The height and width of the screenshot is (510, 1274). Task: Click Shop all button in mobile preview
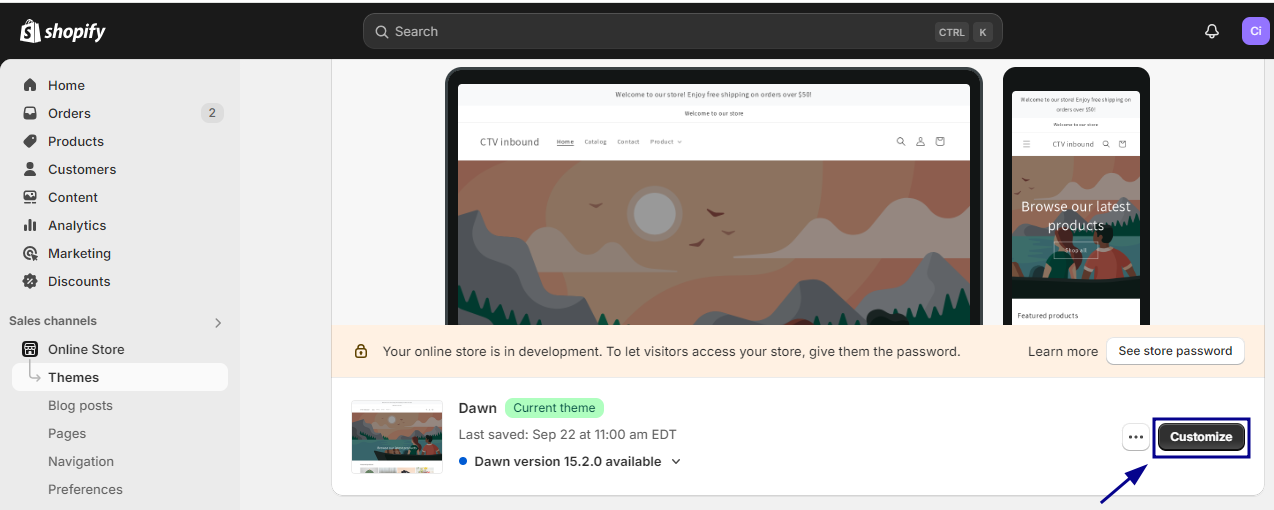pos(1075,250)
